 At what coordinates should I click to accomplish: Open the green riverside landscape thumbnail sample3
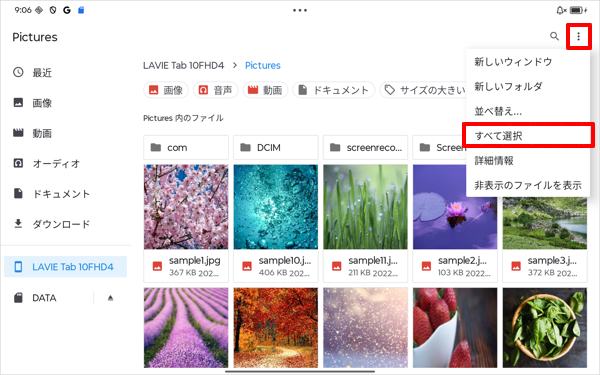click(545, 223)
